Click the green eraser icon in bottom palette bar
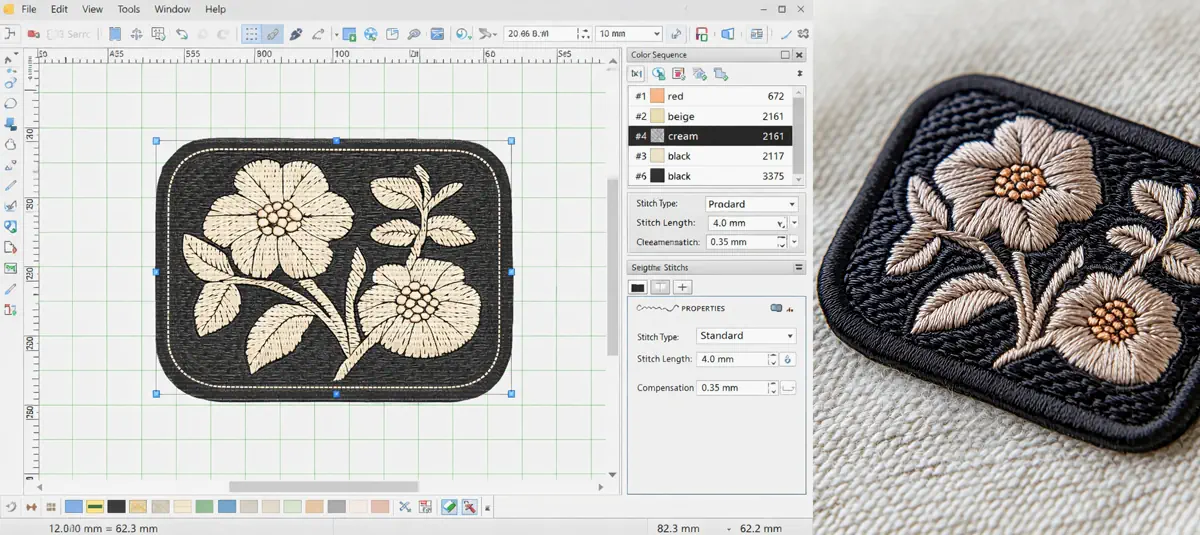The height and width of the screenshot is (535, 1200). pos(449,507)
